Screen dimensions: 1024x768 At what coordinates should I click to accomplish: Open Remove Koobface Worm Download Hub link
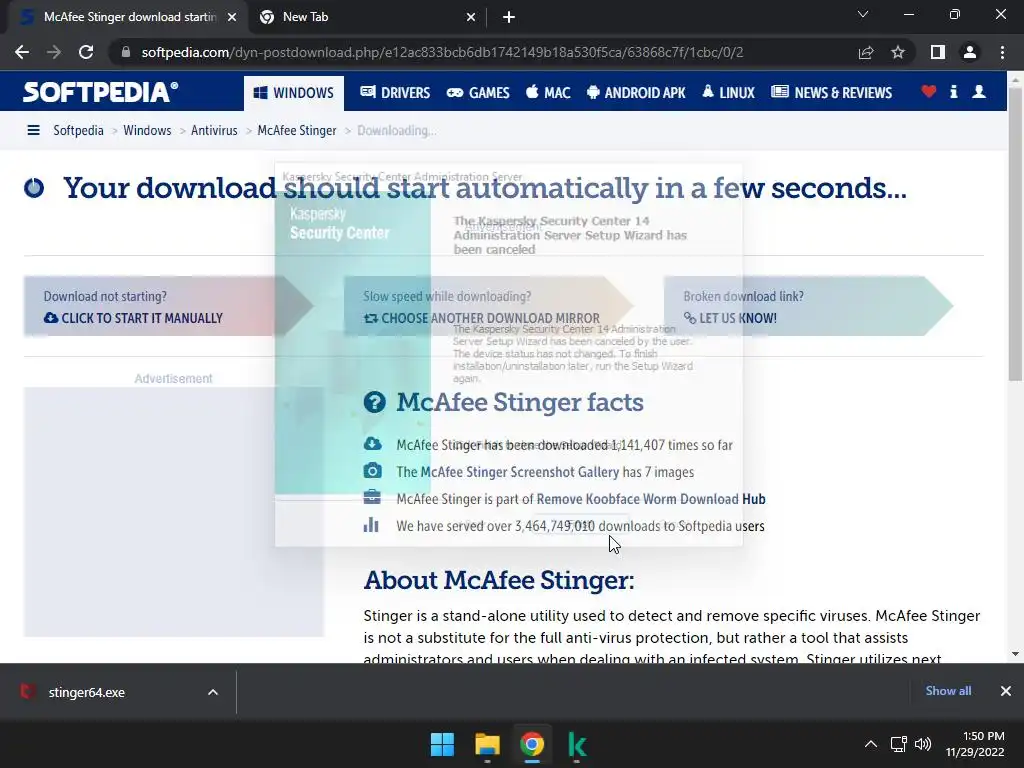click(651, 499)
